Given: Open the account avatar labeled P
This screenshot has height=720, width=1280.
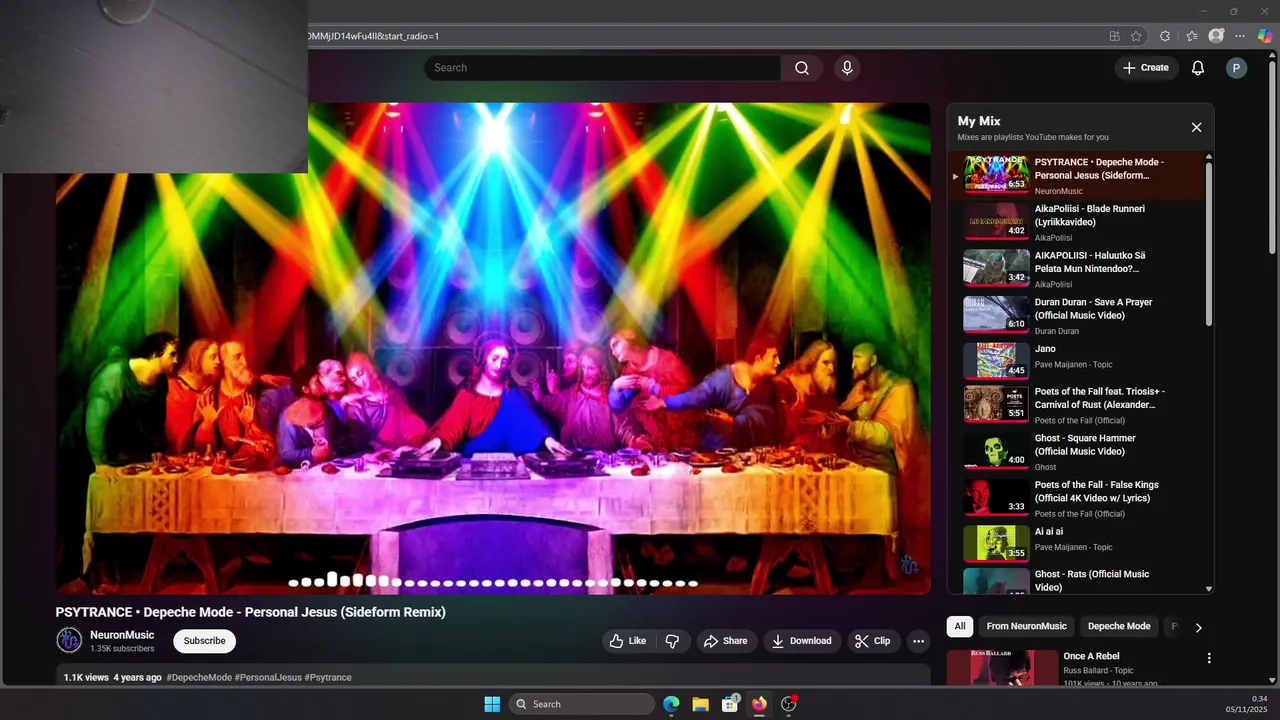Looking at the screenshot, I should point(1237,68).
